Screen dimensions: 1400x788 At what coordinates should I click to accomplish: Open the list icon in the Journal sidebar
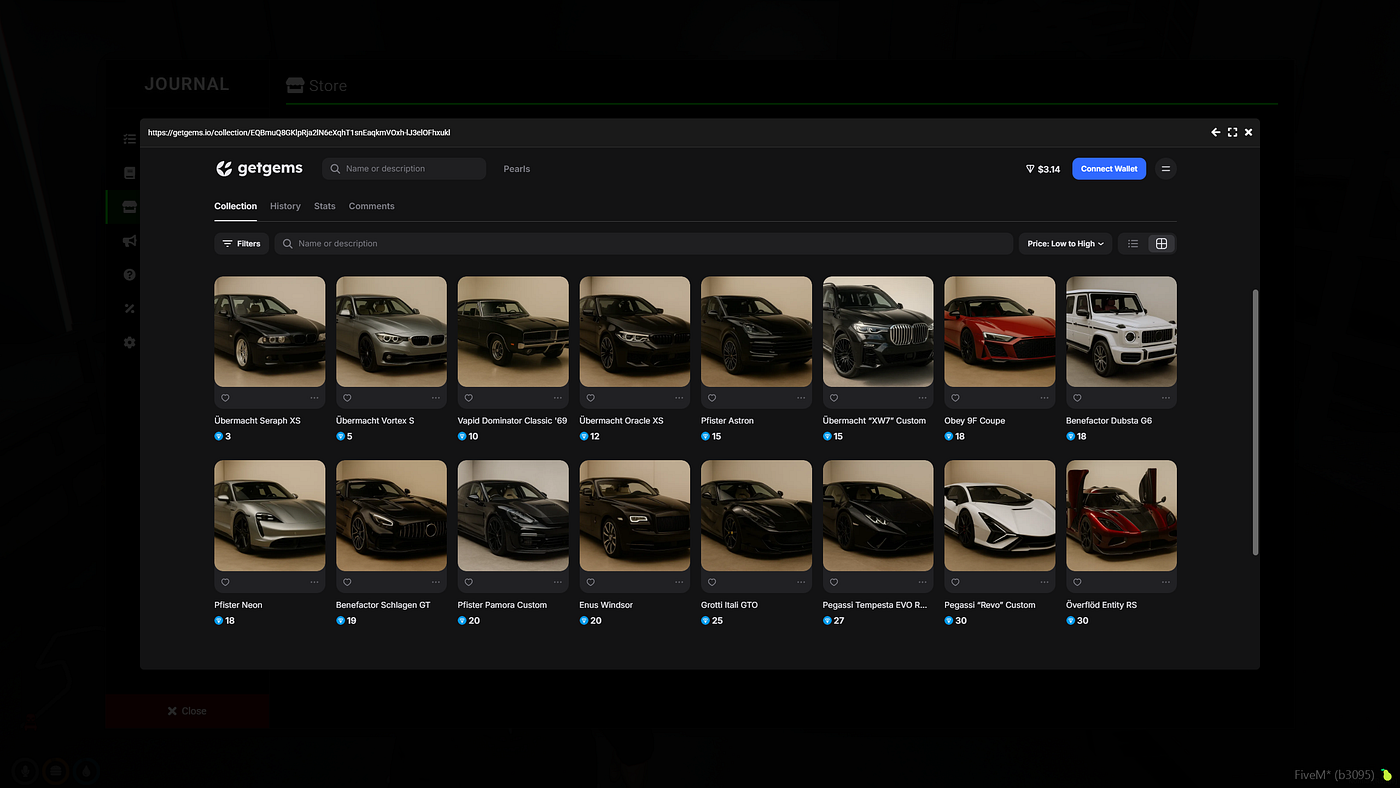pos(129,139)
